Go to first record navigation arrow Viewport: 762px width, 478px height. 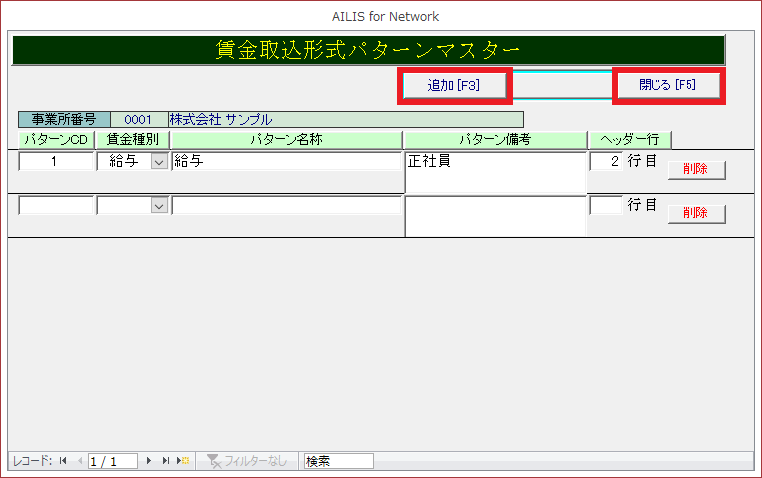point(63,461)
